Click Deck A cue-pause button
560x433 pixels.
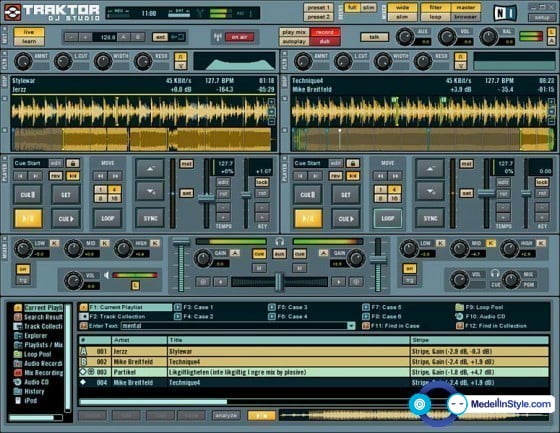(28, 195)
